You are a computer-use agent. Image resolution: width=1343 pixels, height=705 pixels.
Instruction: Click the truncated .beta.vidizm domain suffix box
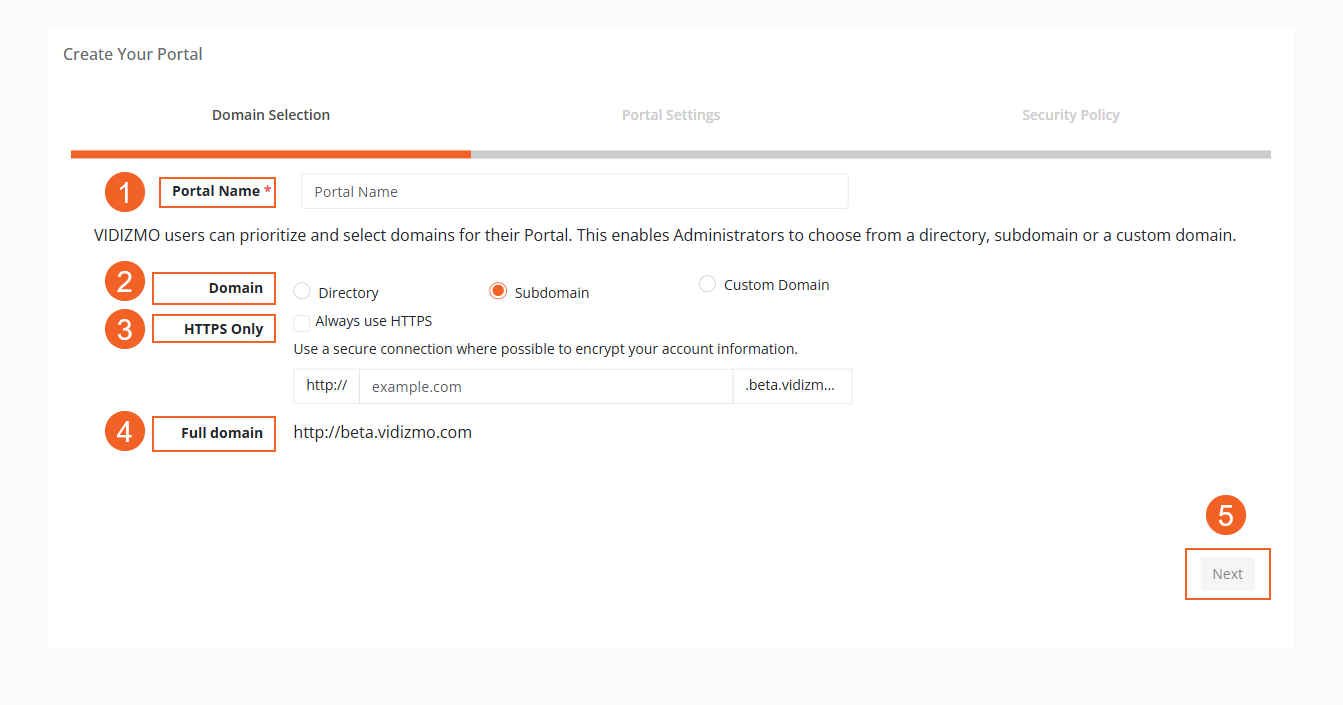(792, 385)
